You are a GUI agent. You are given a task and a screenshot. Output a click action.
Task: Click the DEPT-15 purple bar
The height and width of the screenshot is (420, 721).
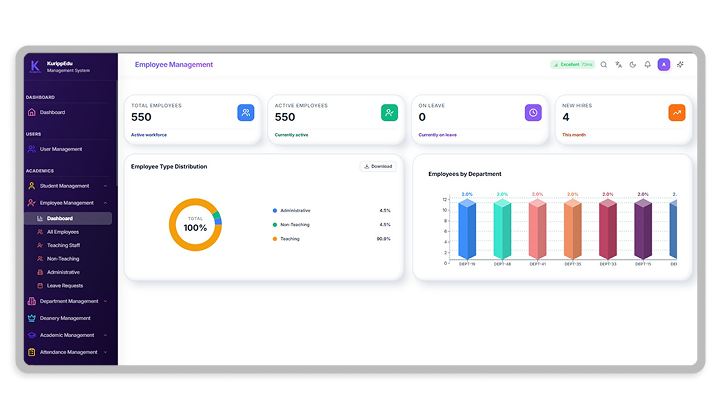pos(643,229)
